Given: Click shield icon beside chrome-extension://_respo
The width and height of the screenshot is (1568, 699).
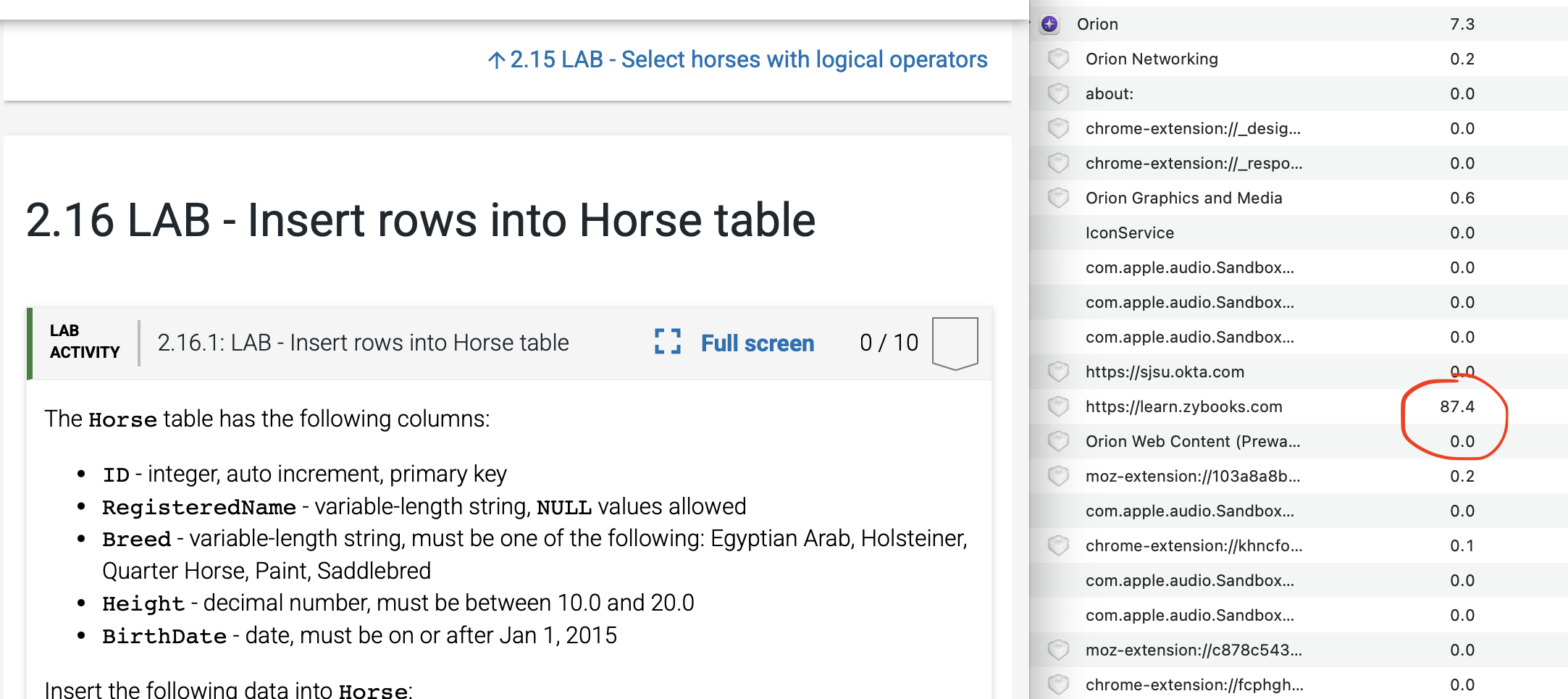Looking at the screenshot, I should tap(1058, 163).
